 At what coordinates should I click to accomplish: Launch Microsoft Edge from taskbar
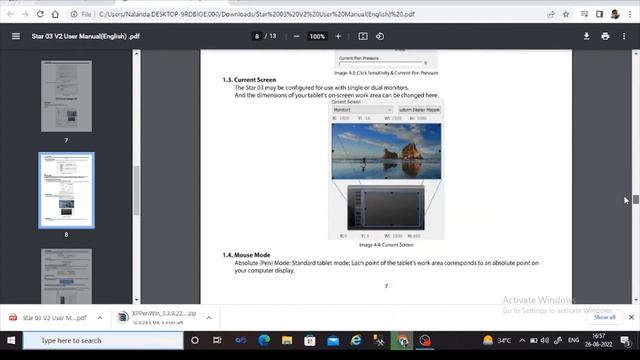pos(264,340)
